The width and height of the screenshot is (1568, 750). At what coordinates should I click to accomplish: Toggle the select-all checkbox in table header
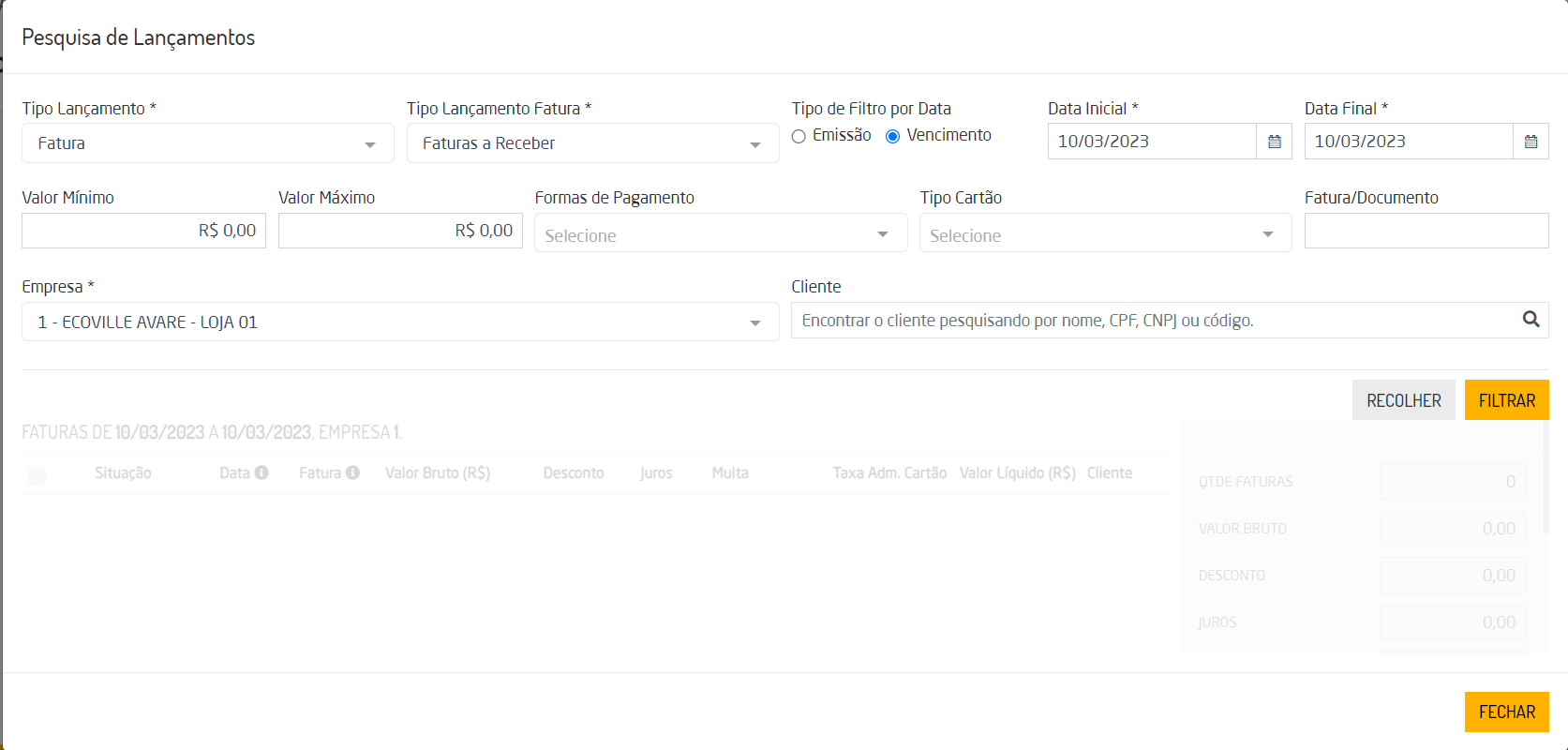click(37, 476)
